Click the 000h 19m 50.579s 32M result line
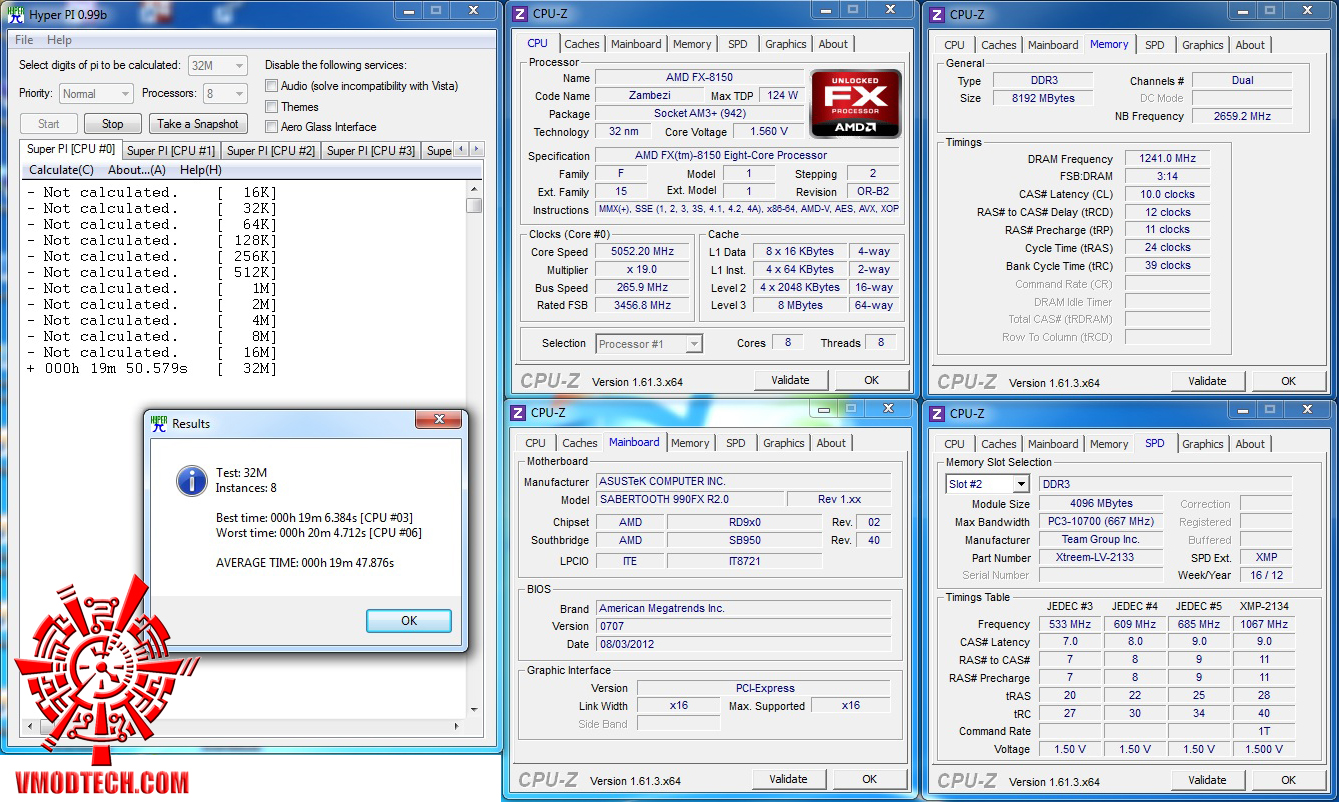The height and width of the screenshot is (802, 1339). [152, 369]
